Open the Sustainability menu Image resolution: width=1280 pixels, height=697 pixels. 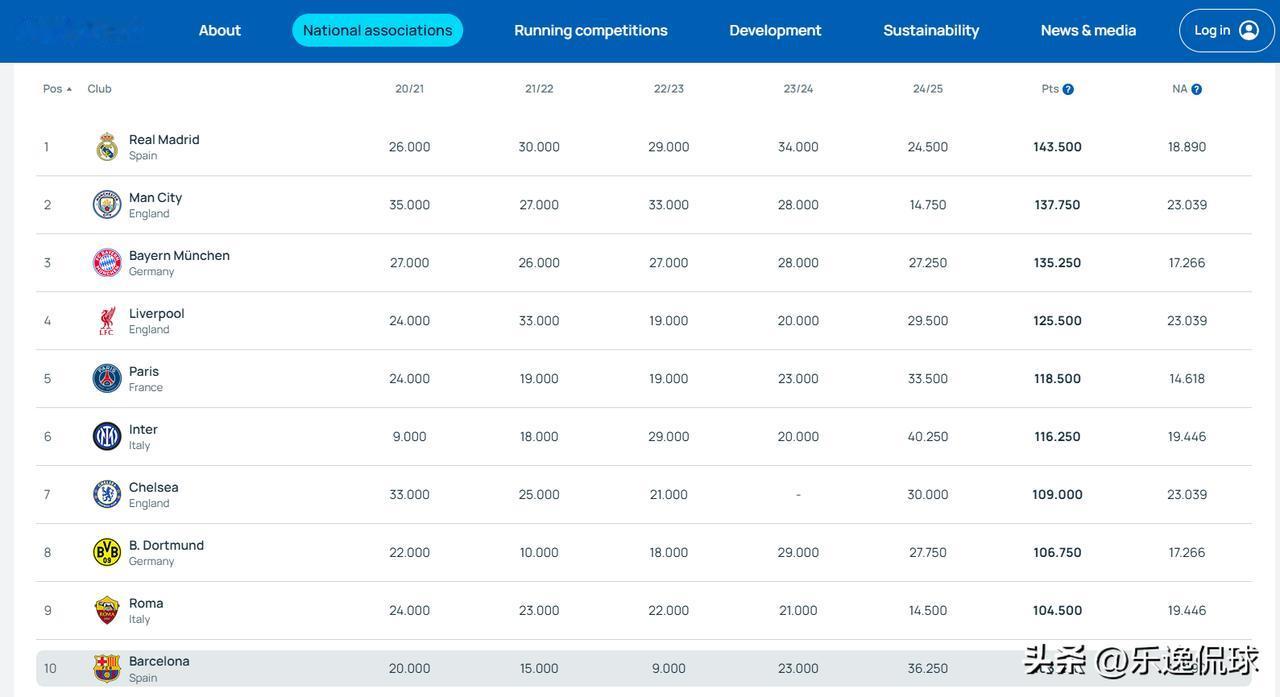point(931,30)
